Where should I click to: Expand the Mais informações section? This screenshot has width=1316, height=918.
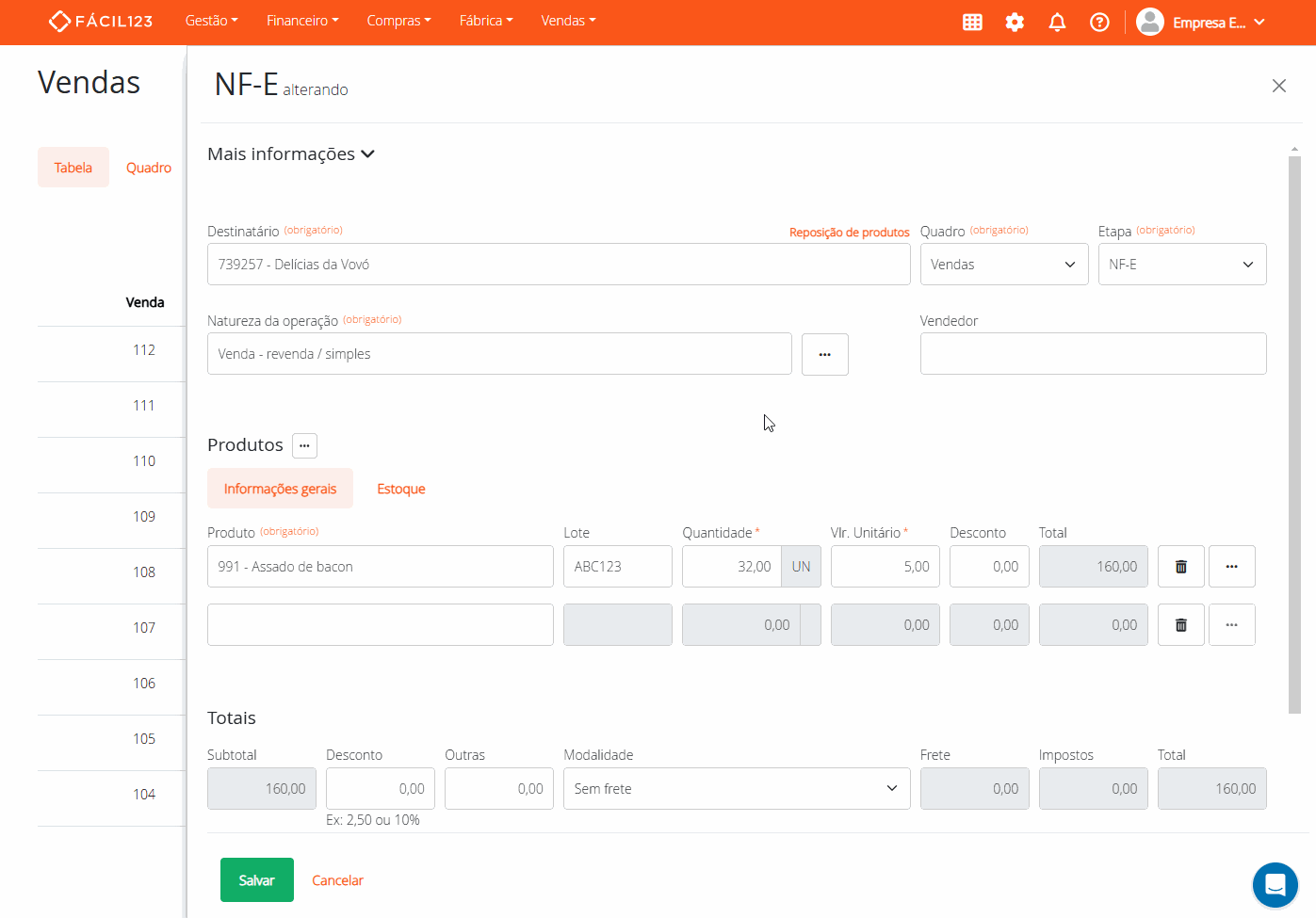(x=291, y=154)
